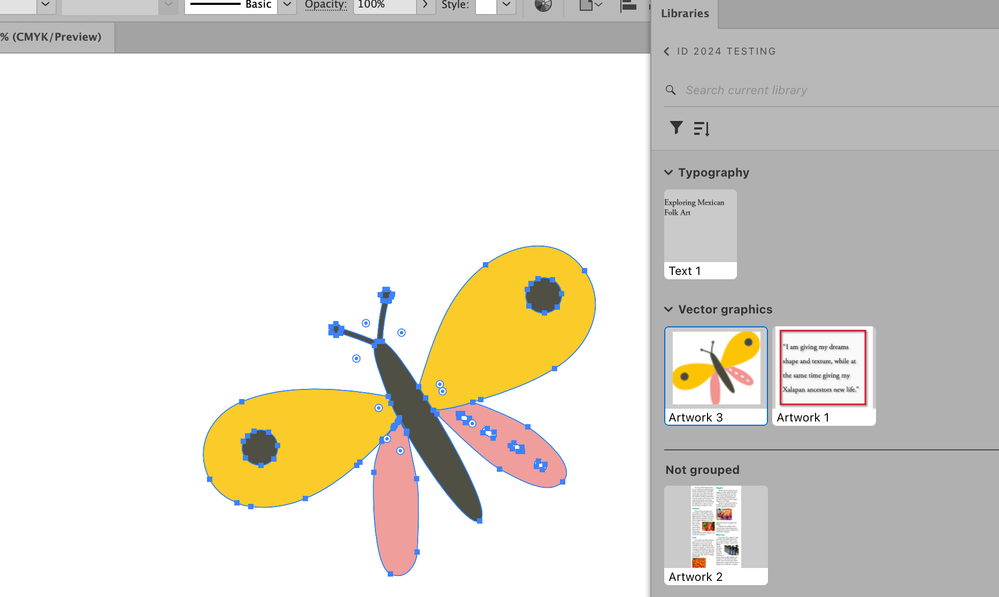Screen dimensions: 999x597
Task: Click the Opacity label link
Action: pos(326,5)
